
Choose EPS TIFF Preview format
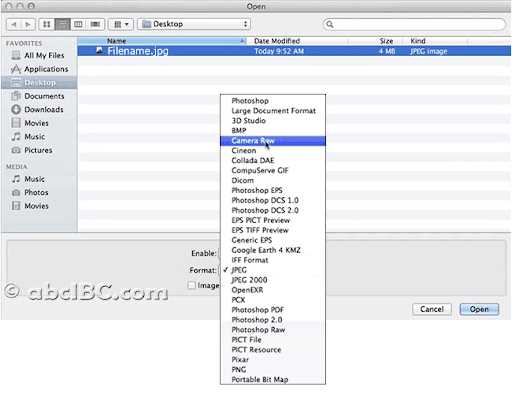pos(273,230)
